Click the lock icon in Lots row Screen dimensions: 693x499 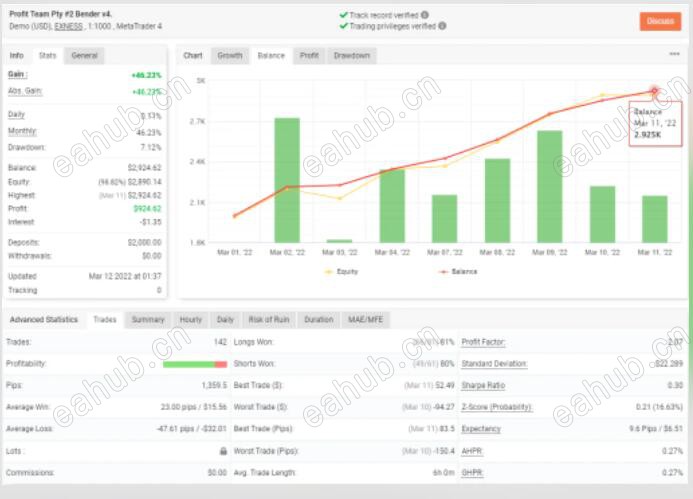point(223,451)
